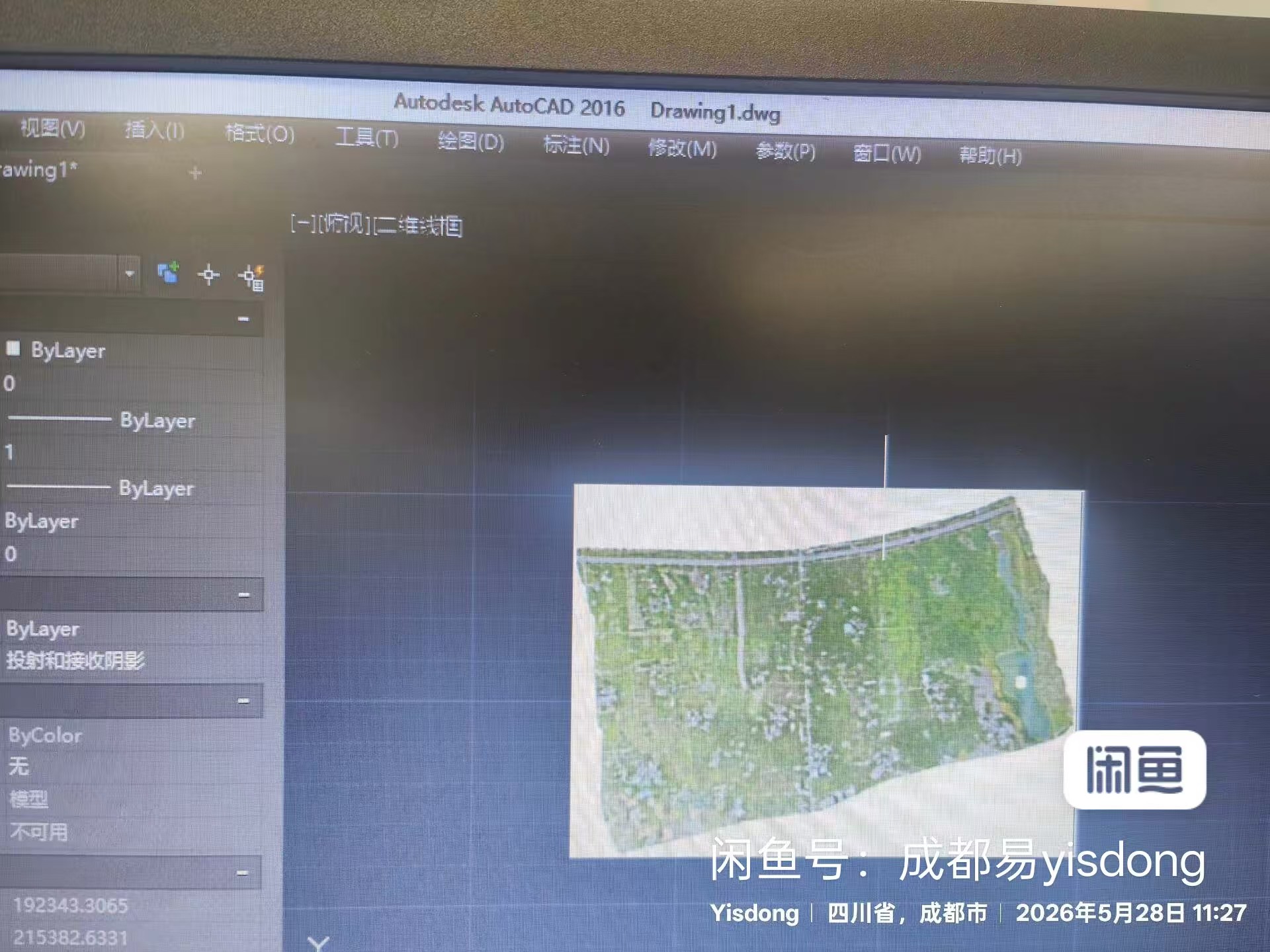Click the ByLayer color swatch square
This screenshot has height=952, width=1270.
tap(13, 348)
